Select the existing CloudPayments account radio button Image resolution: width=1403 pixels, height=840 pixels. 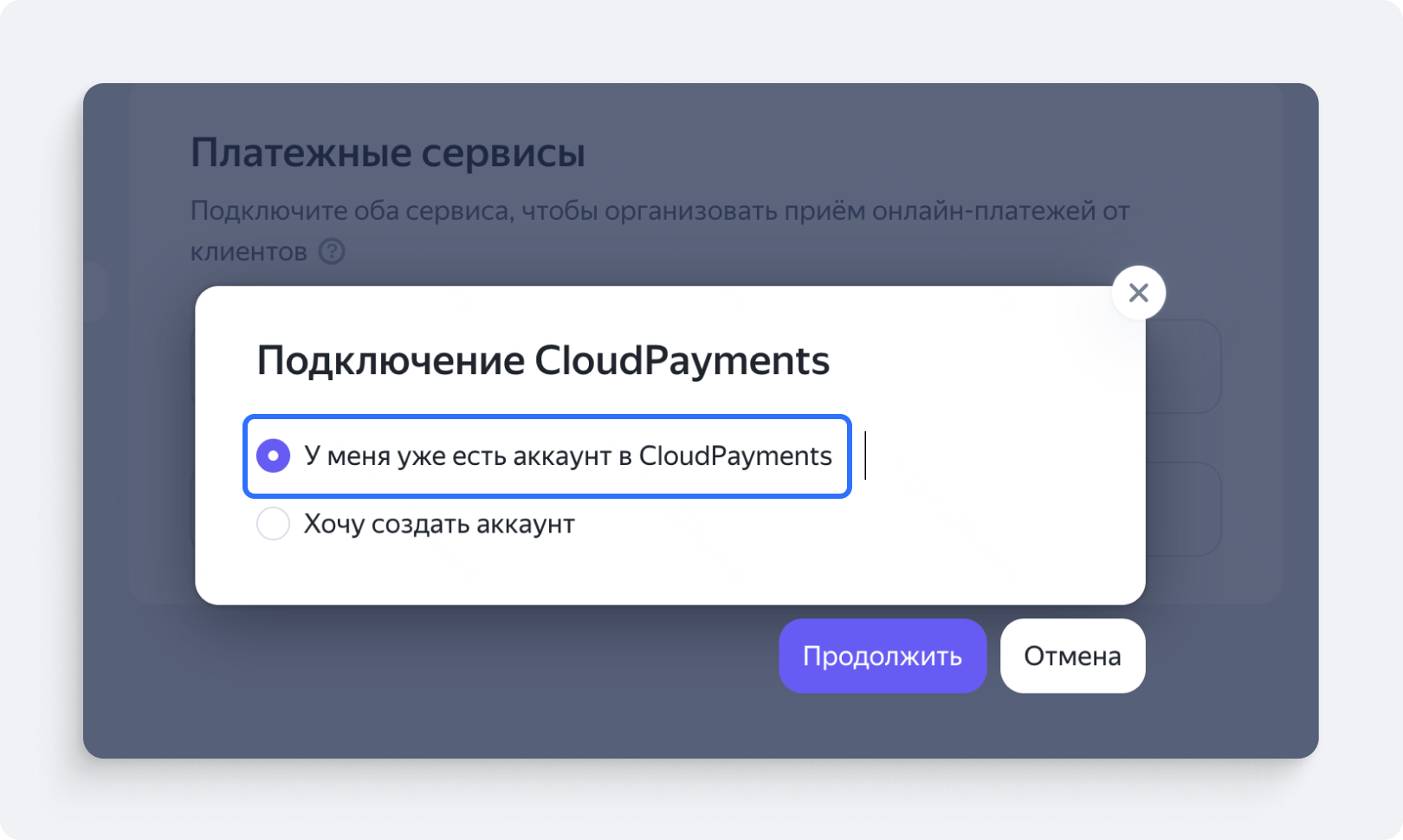273,456
